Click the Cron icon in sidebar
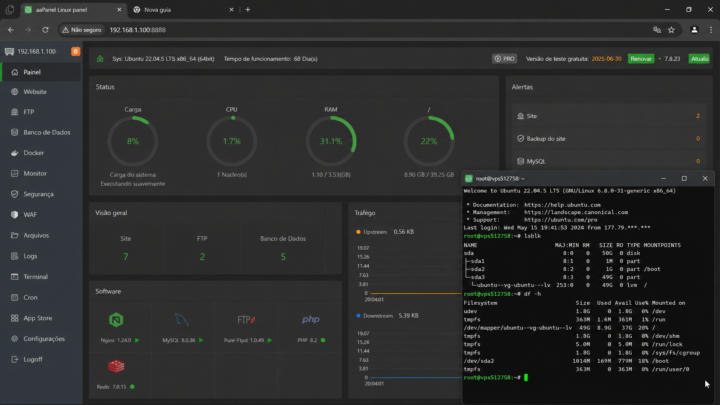720x405 pixels. pos(15,298)
